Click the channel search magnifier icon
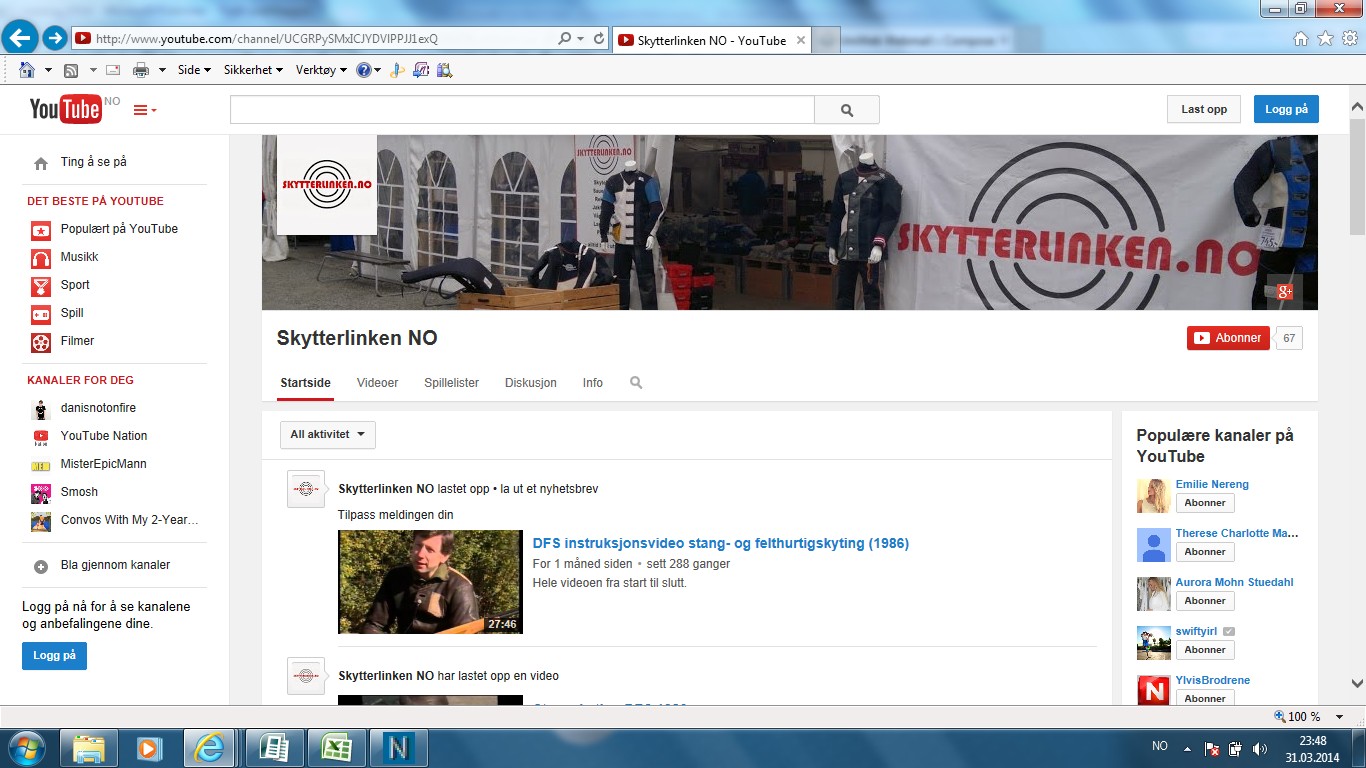 636,383
